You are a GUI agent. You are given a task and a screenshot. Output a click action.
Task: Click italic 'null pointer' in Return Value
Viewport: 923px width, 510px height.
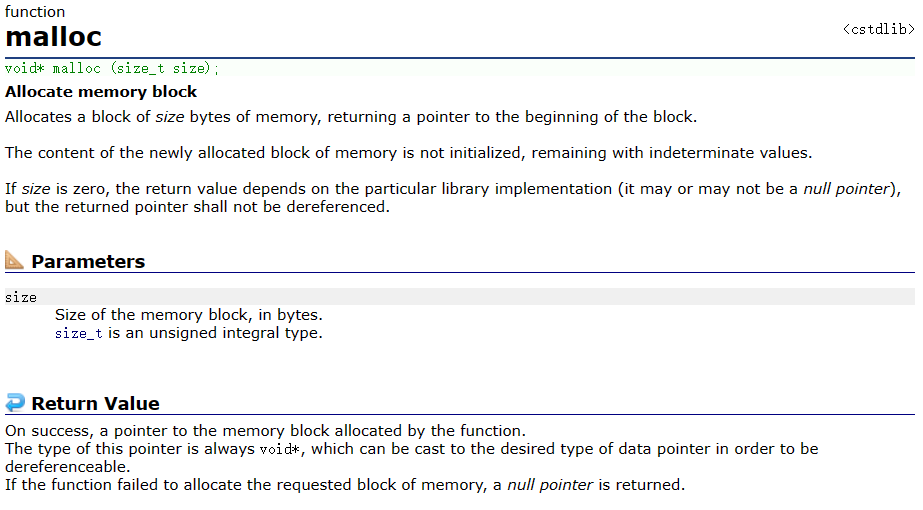[550, 485]
